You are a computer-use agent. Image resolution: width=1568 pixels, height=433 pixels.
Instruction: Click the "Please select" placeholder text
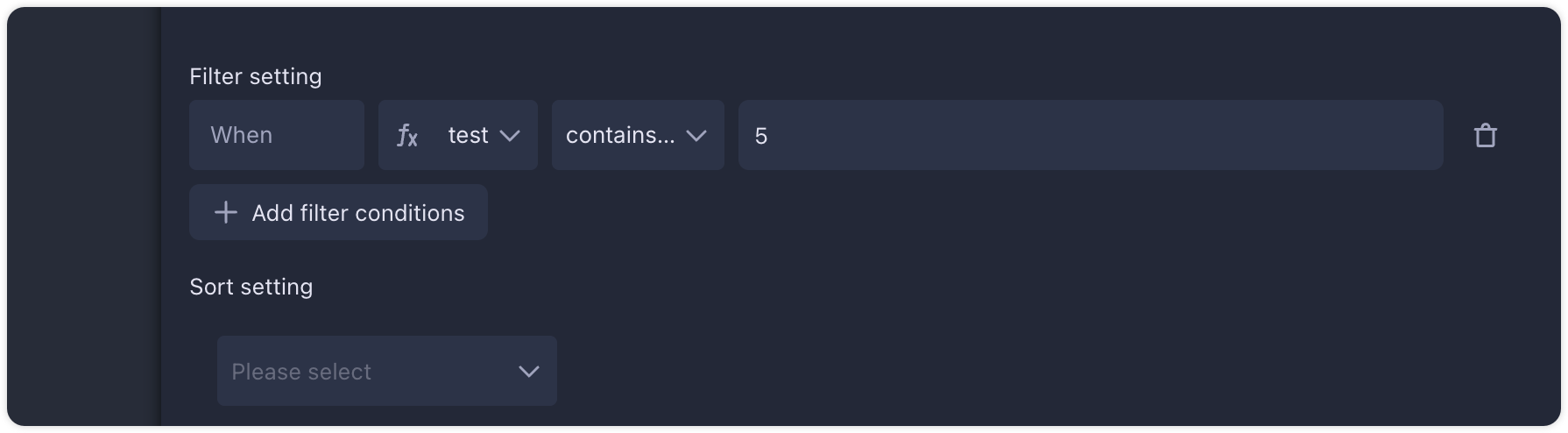[301, 372]
